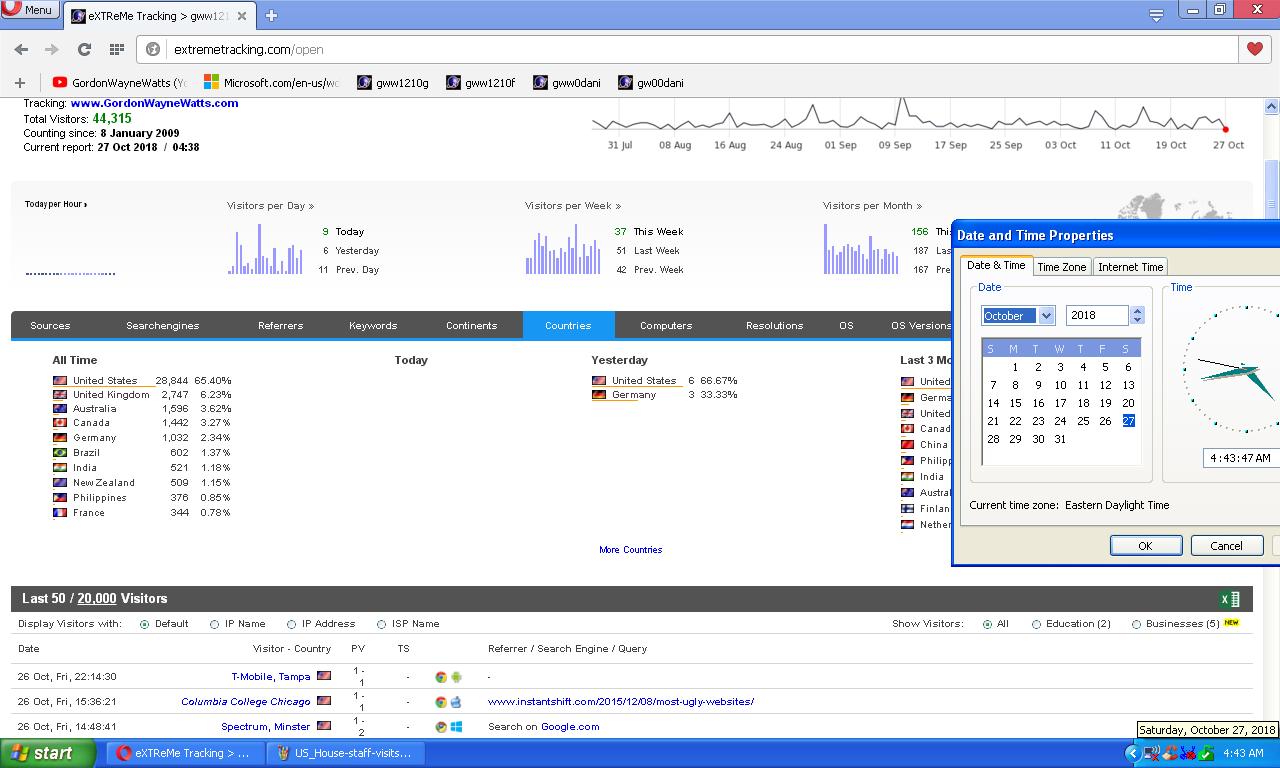Image resolution: width=1280 pixels, height=768 pixels.
Task: Show hidden tray icons arrow
Action: (x=1132, y=754)
